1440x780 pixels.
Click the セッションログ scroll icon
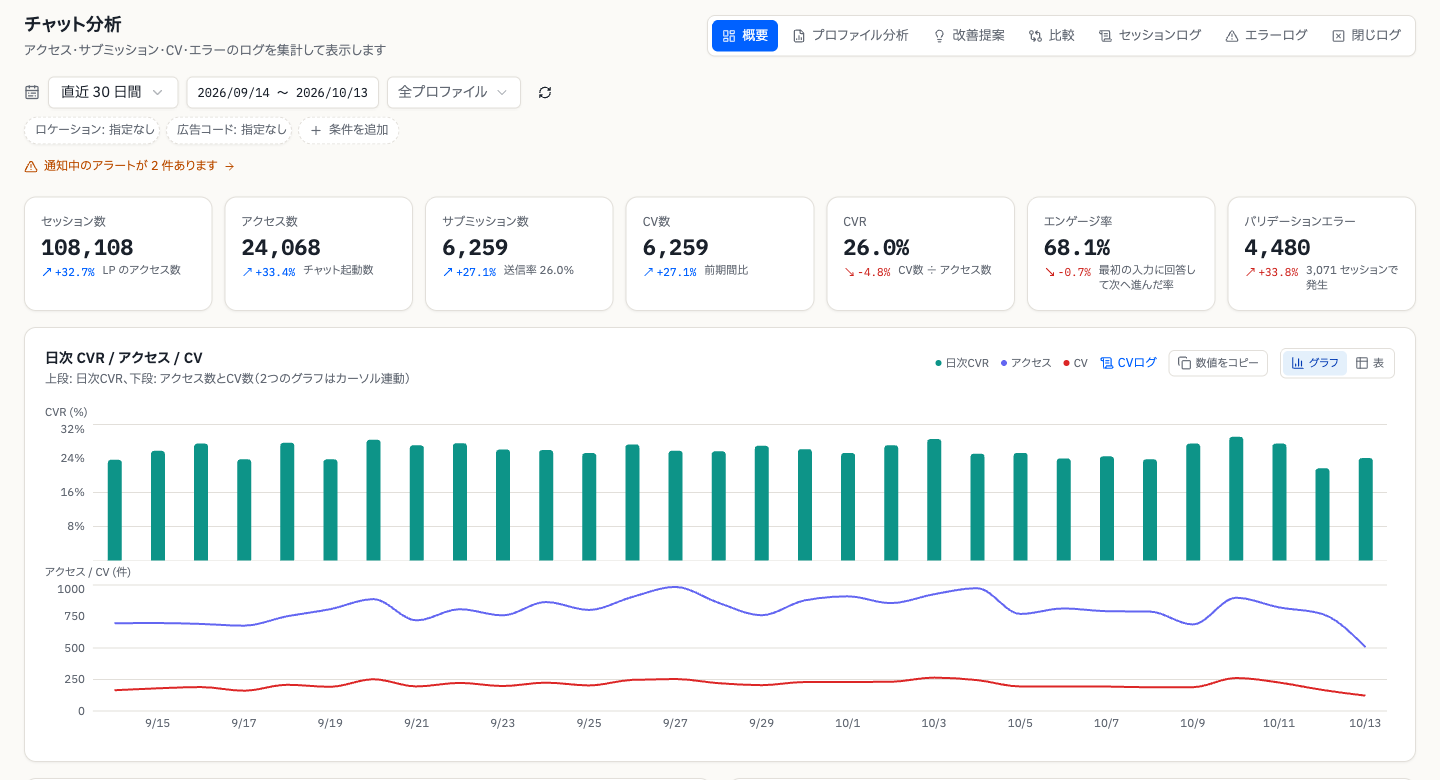1105,36
